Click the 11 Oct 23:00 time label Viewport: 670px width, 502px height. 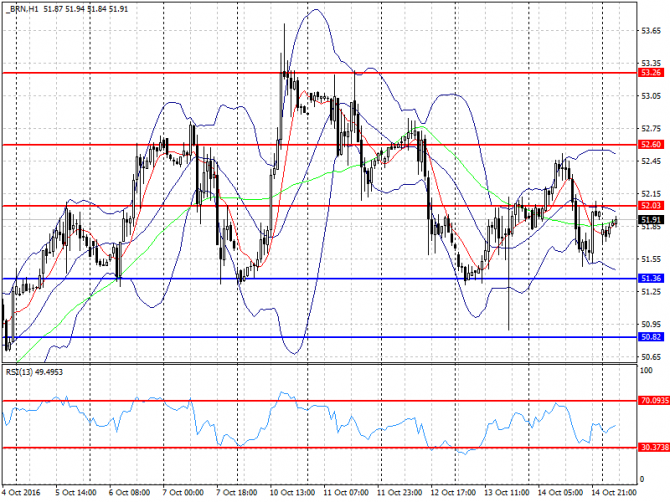click(400, 493)
